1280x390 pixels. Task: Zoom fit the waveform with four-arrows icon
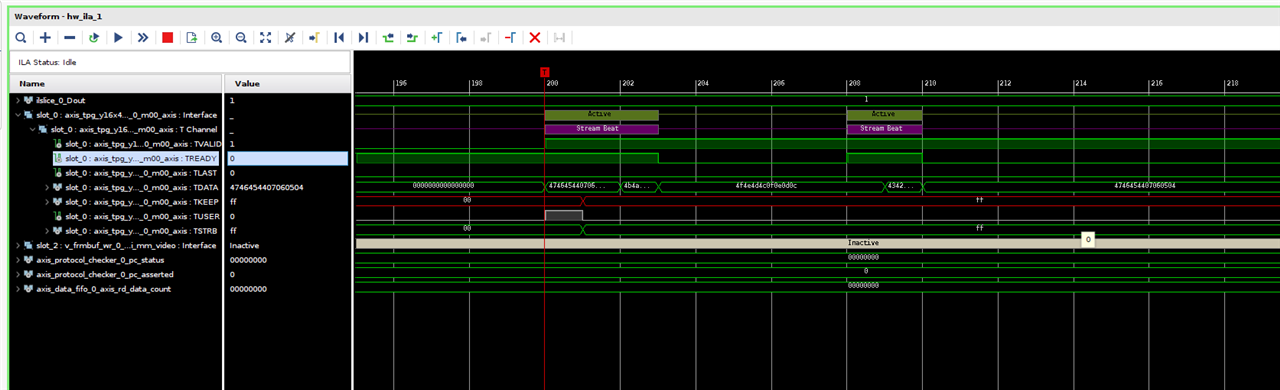(x=265, y=37)
